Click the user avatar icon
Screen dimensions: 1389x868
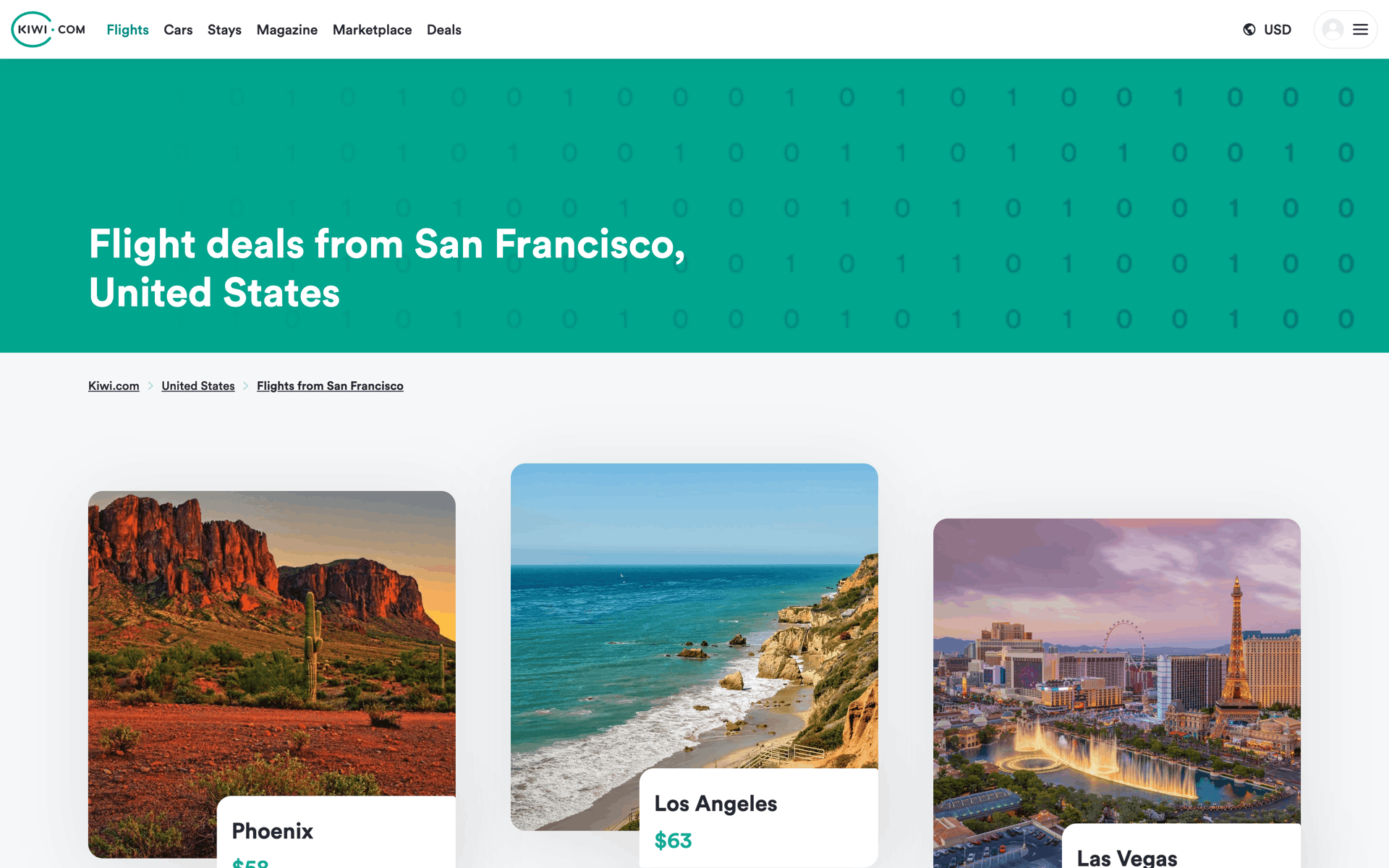tap(1333, 30)
